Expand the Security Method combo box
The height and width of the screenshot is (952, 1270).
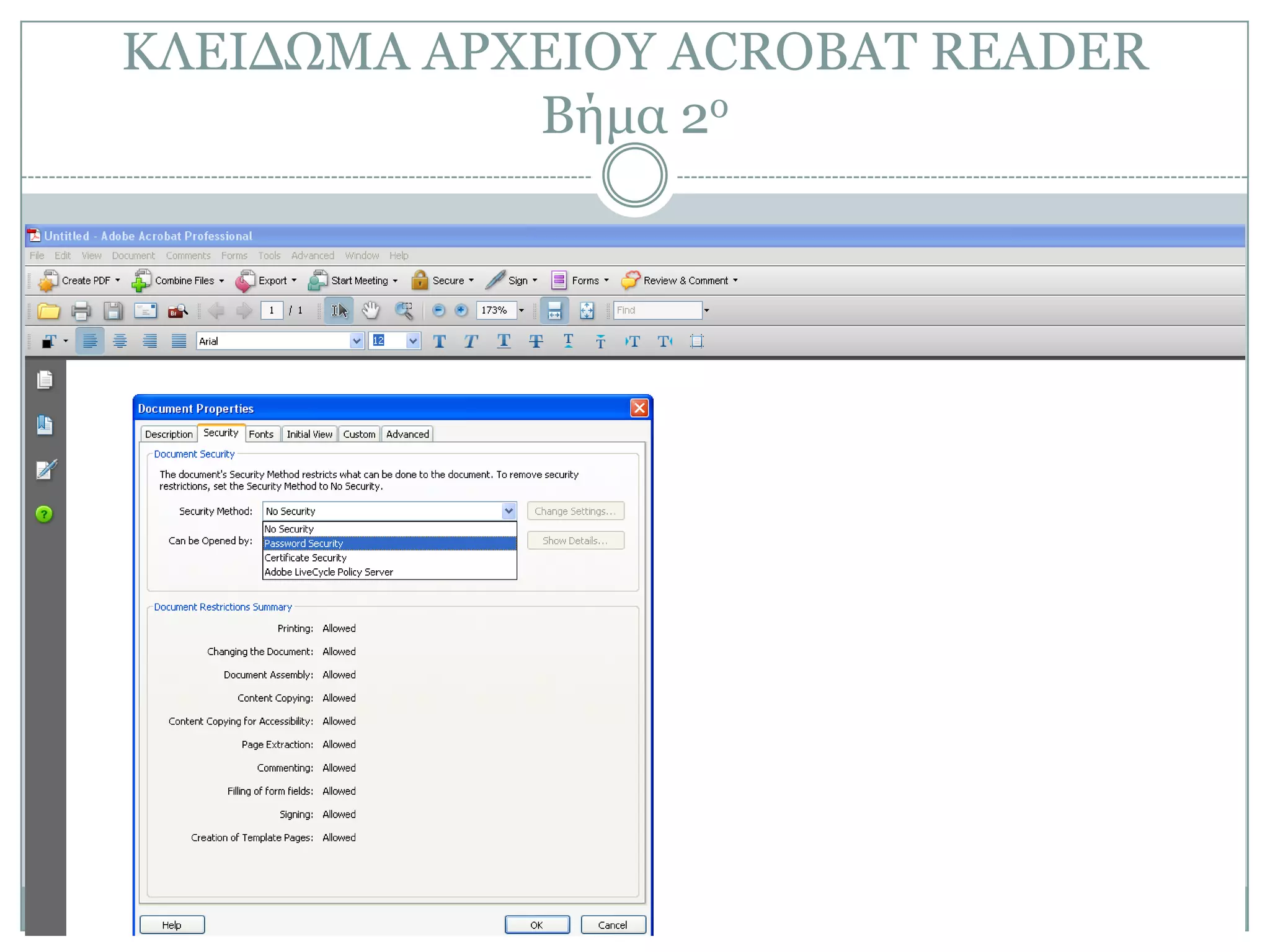click(508, 511)
